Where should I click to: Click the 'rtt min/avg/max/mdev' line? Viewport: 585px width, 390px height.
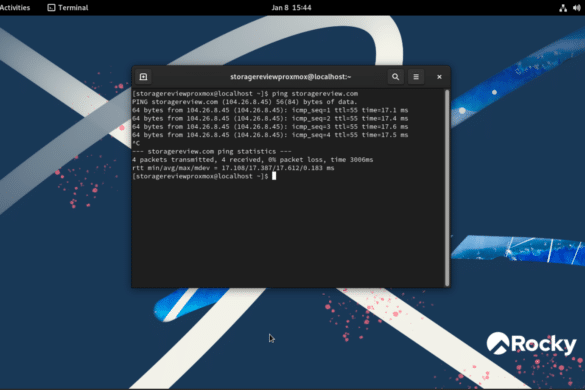[233, 168]
